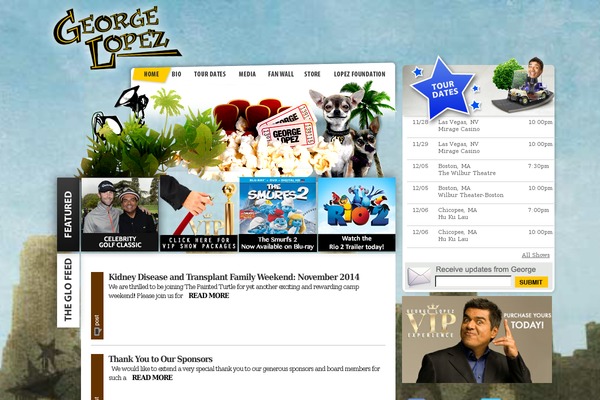The image size is (600, 400).
Task: Open Tour Dates in the navigation bar
Action: pos(210,74)
